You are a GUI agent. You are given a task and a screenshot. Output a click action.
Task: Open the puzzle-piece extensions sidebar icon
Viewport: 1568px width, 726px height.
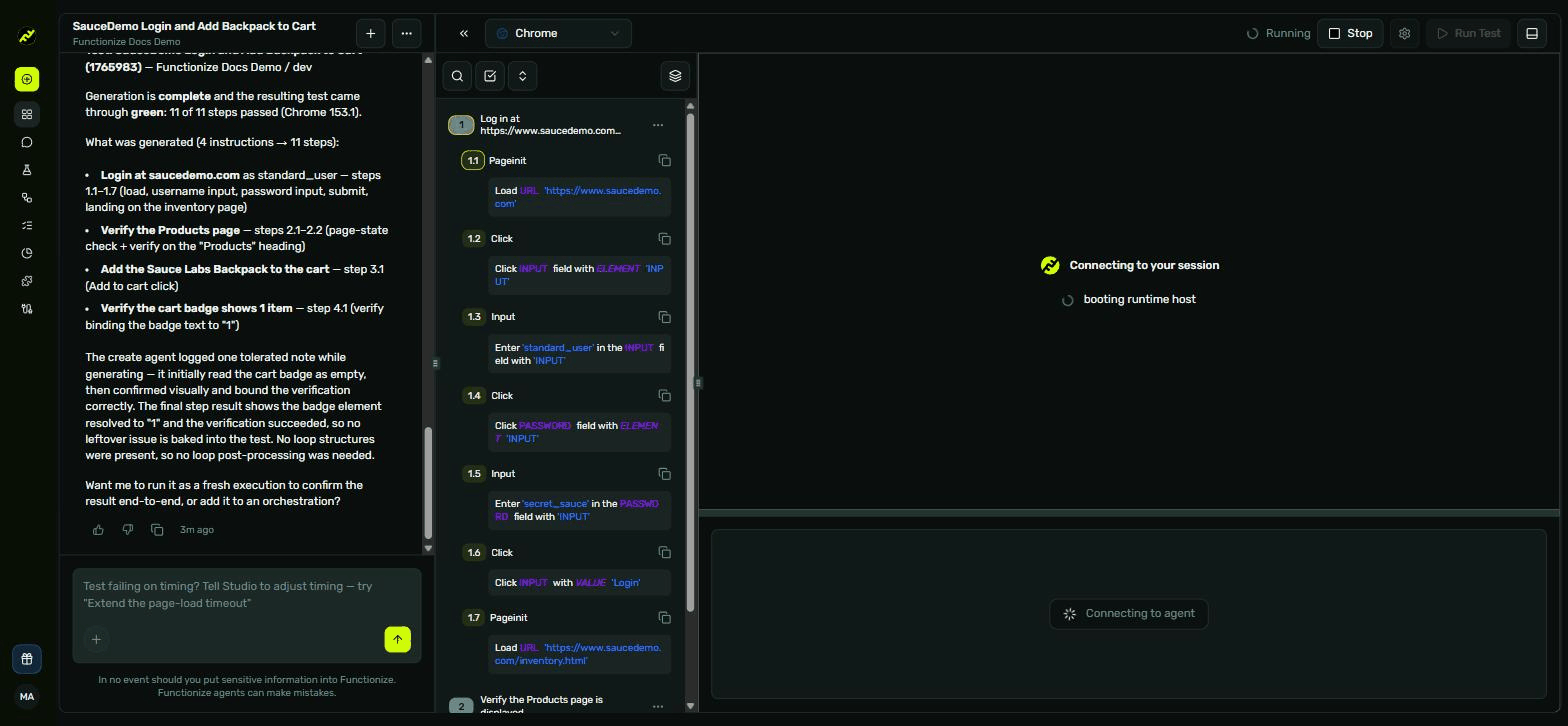pos(27,281)
